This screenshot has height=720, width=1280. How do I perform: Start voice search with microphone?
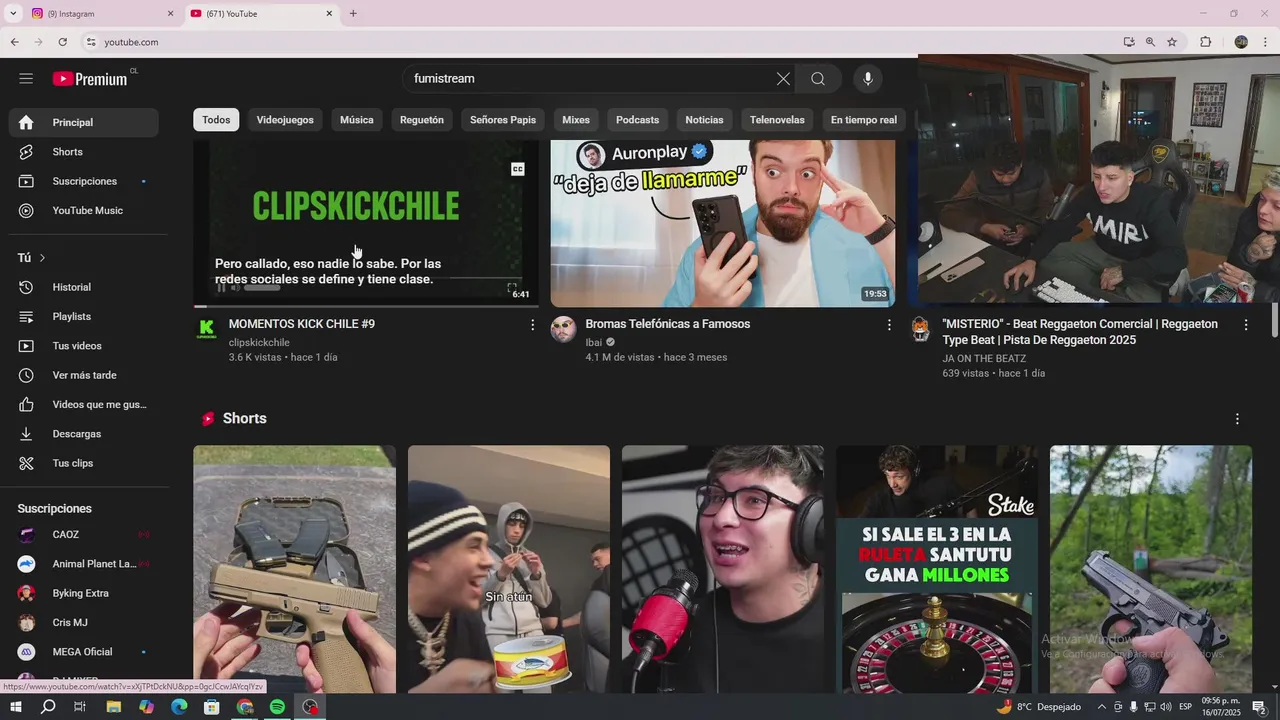[x=868, y=79]
